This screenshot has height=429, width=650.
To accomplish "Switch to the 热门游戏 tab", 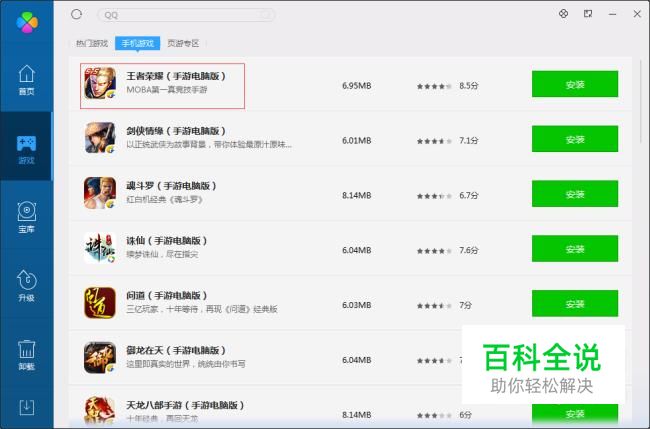I will pos(92,43).
